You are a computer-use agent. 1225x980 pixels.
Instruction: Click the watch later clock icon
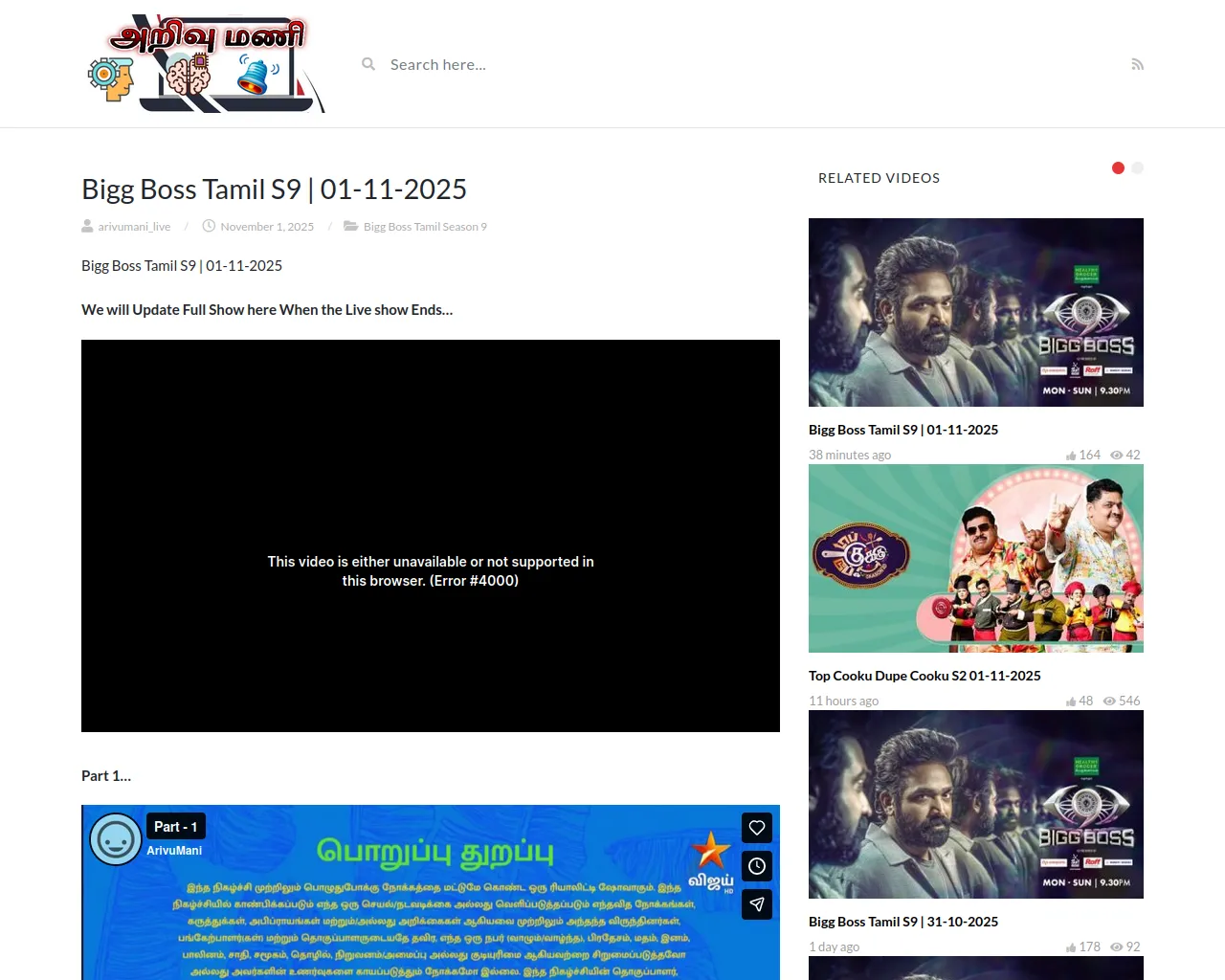[x=757, y=866]
